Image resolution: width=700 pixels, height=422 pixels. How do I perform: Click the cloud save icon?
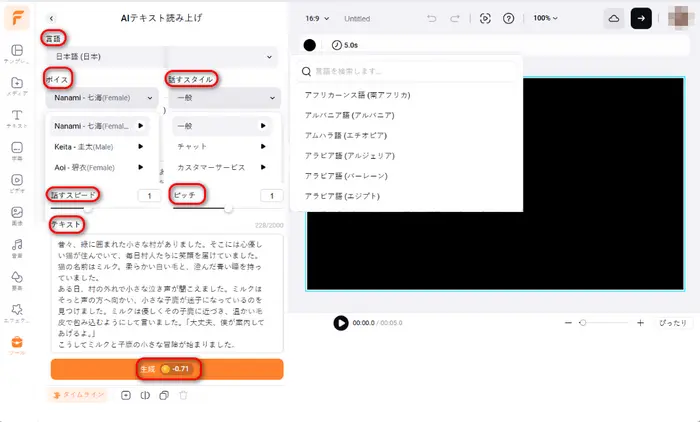click(x=614, y=18)
